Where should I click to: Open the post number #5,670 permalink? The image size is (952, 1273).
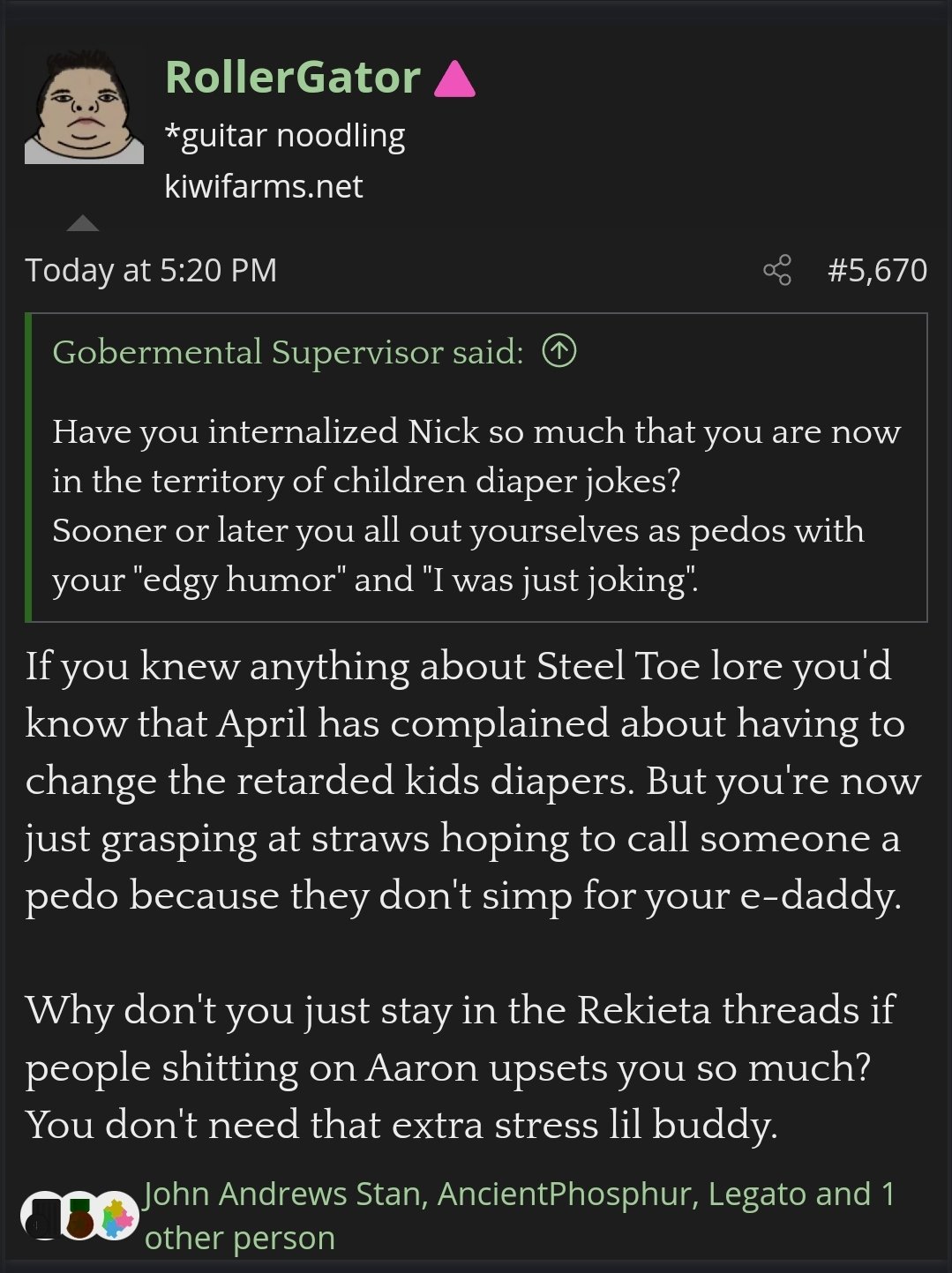(877, 270)
